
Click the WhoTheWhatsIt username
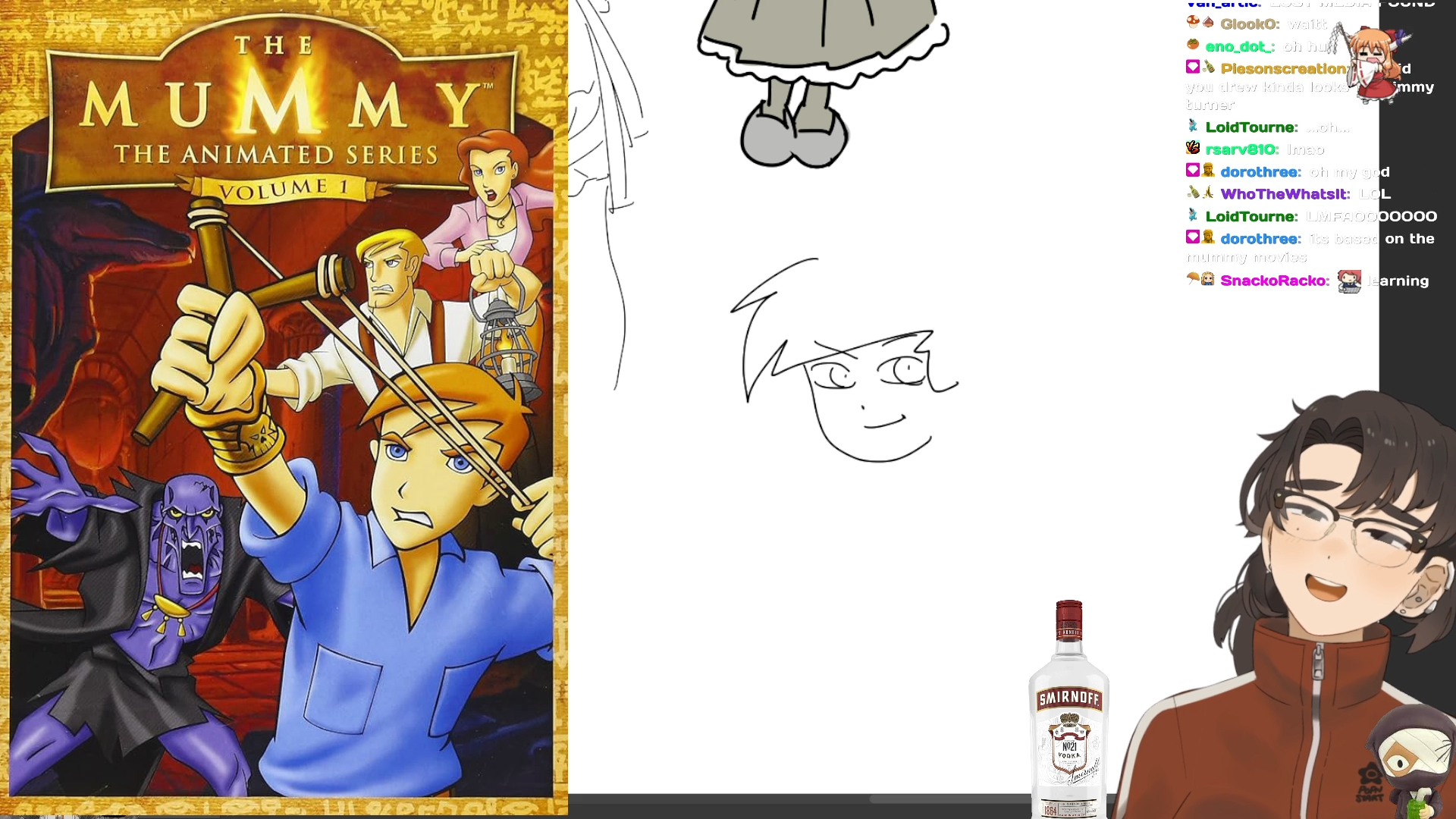(x=1284, y=194)
